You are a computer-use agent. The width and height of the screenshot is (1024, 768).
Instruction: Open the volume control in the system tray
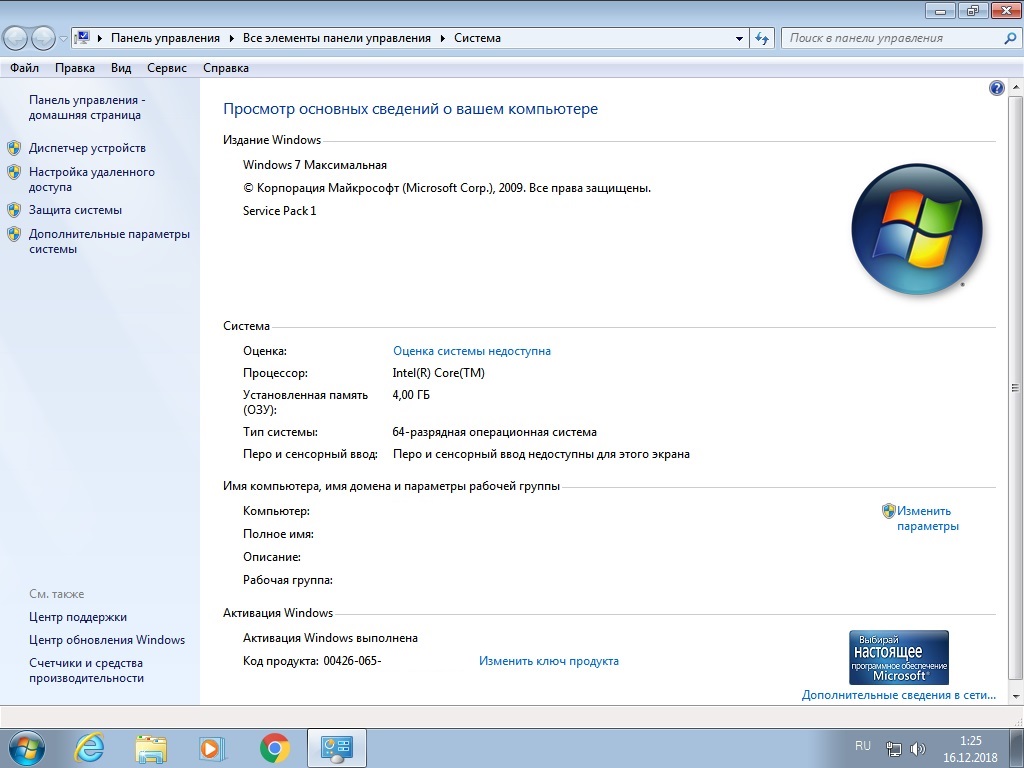pos(918,748)
